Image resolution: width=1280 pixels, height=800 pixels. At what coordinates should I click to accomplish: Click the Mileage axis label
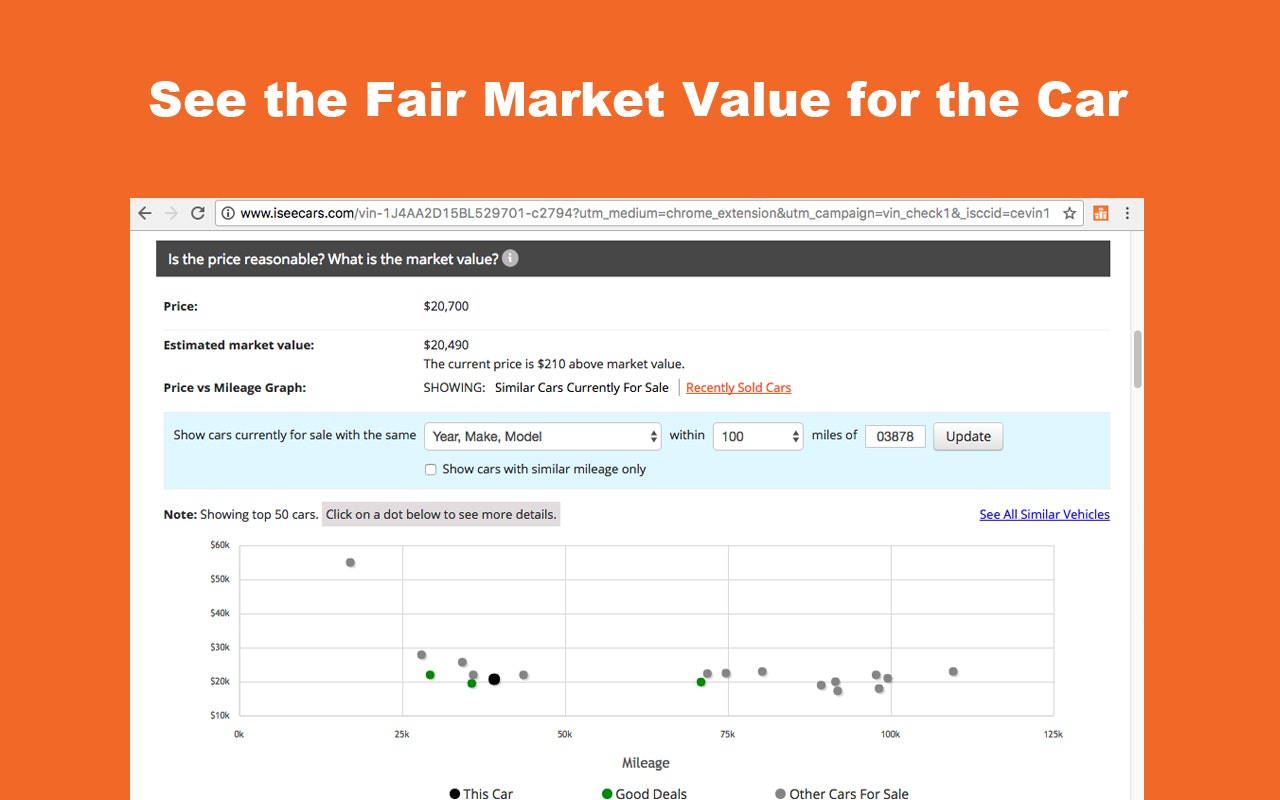[645, 763]
